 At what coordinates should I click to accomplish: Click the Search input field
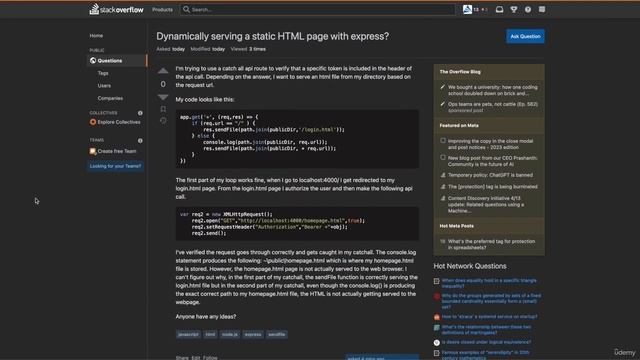click(x=318, y=9)
